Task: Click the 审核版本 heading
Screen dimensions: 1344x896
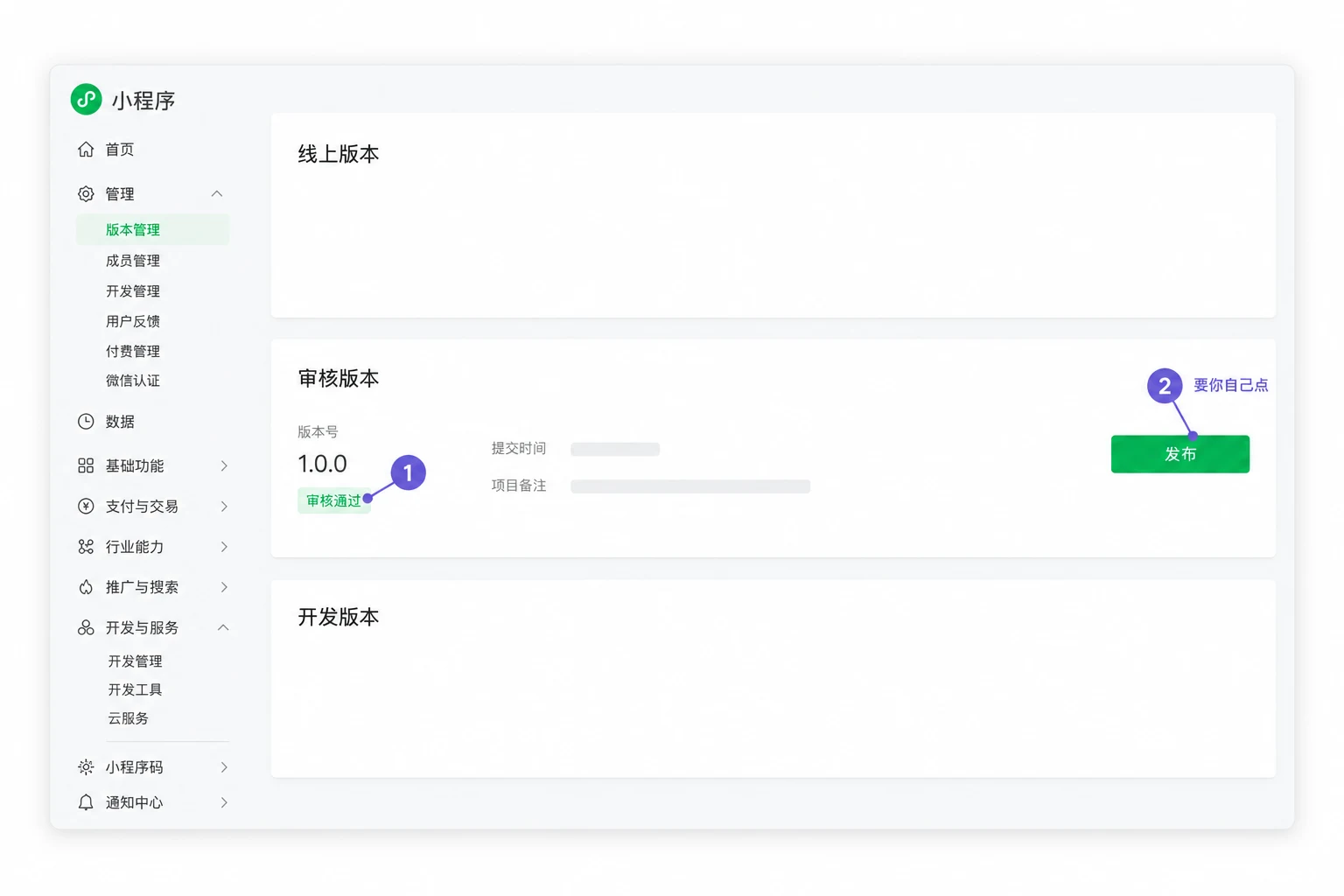Action: click(x=339, y=378)
